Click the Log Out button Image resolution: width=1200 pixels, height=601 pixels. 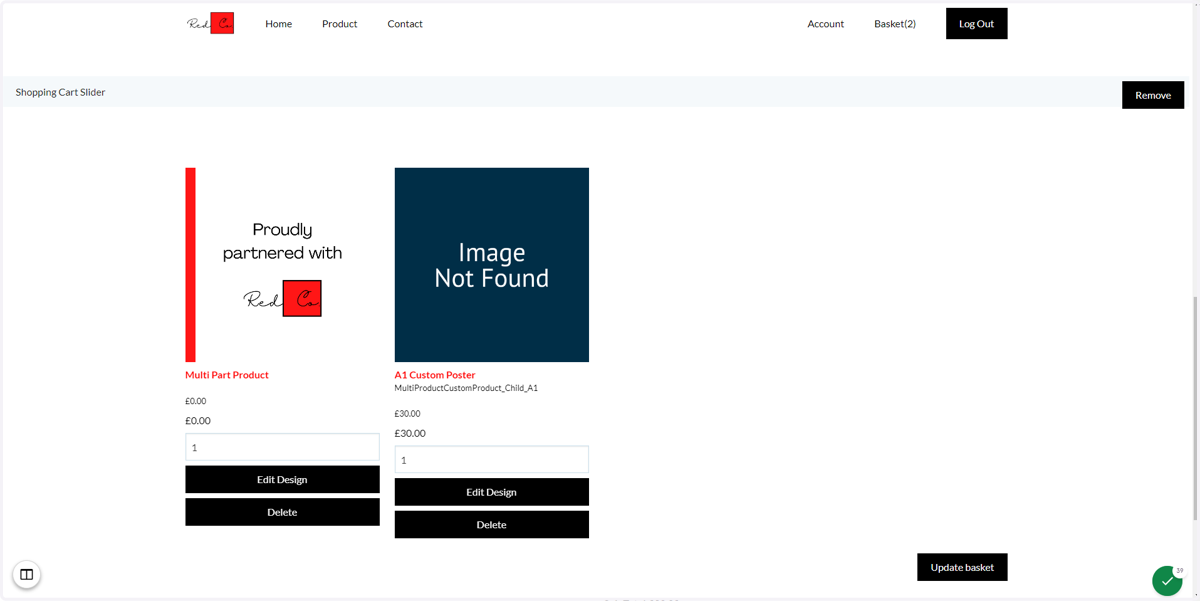pyautogui.click(x=977, y=24)
